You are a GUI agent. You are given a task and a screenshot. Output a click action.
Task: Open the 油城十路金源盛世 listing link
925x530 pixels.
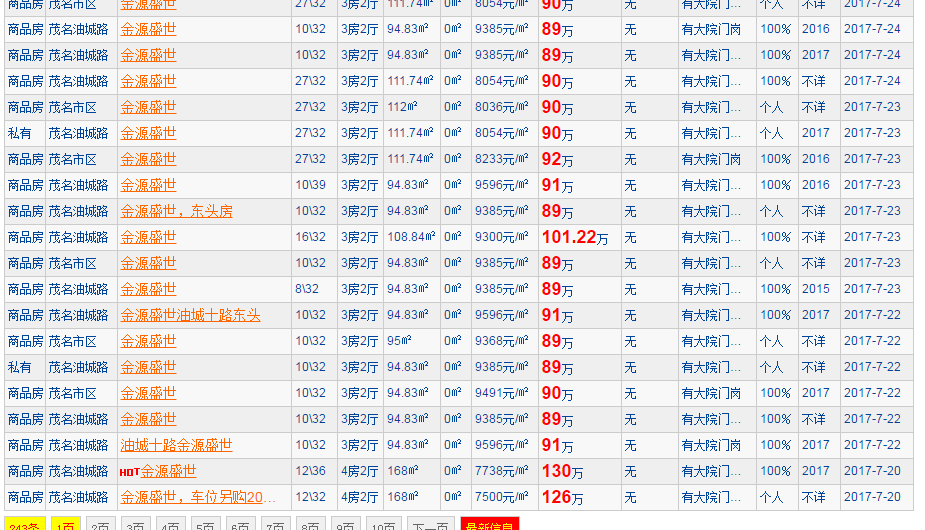[x=176, y=445]
